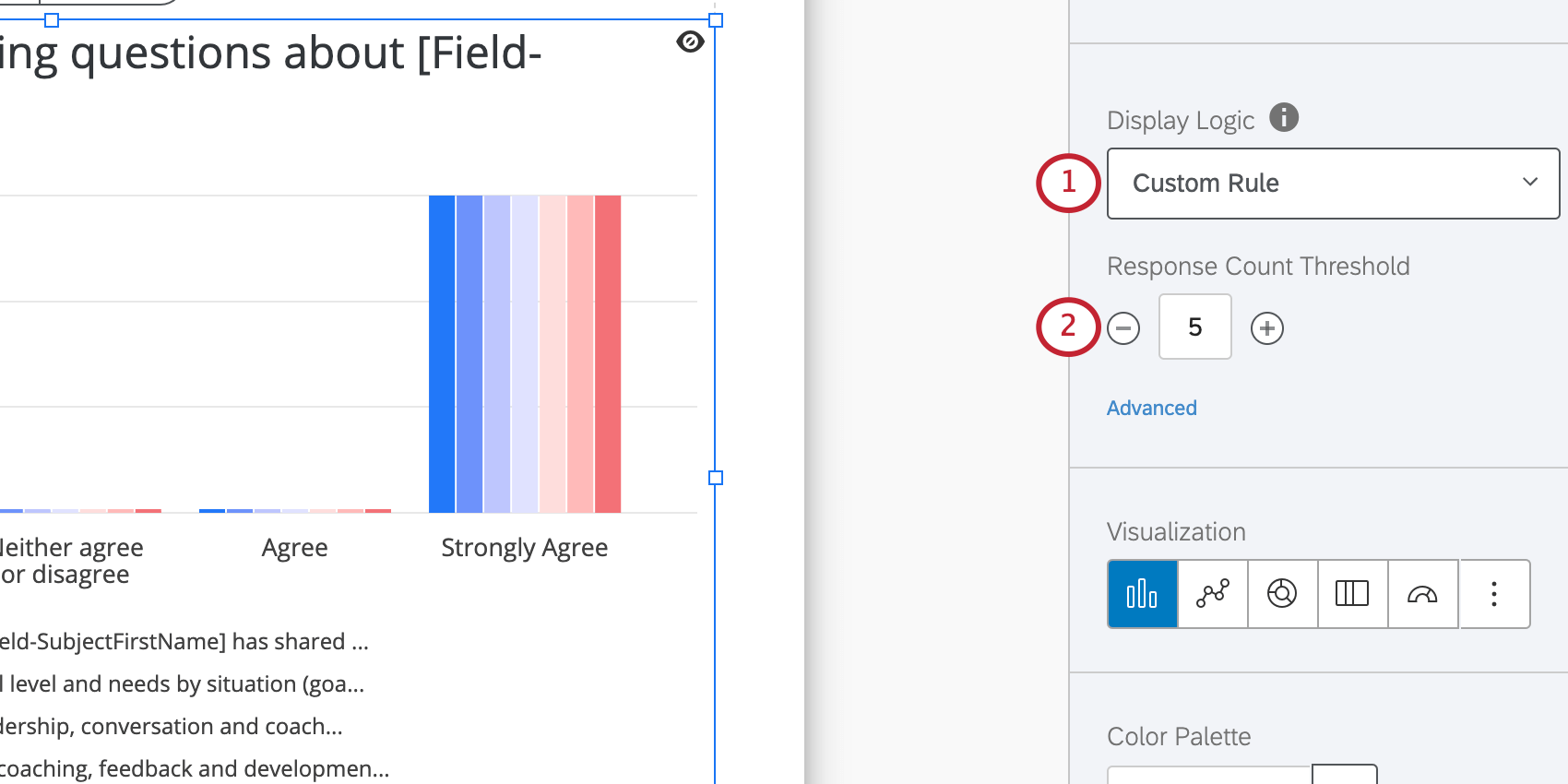
Task: Click the plus icon beside the threshold
Action: 1267,327
